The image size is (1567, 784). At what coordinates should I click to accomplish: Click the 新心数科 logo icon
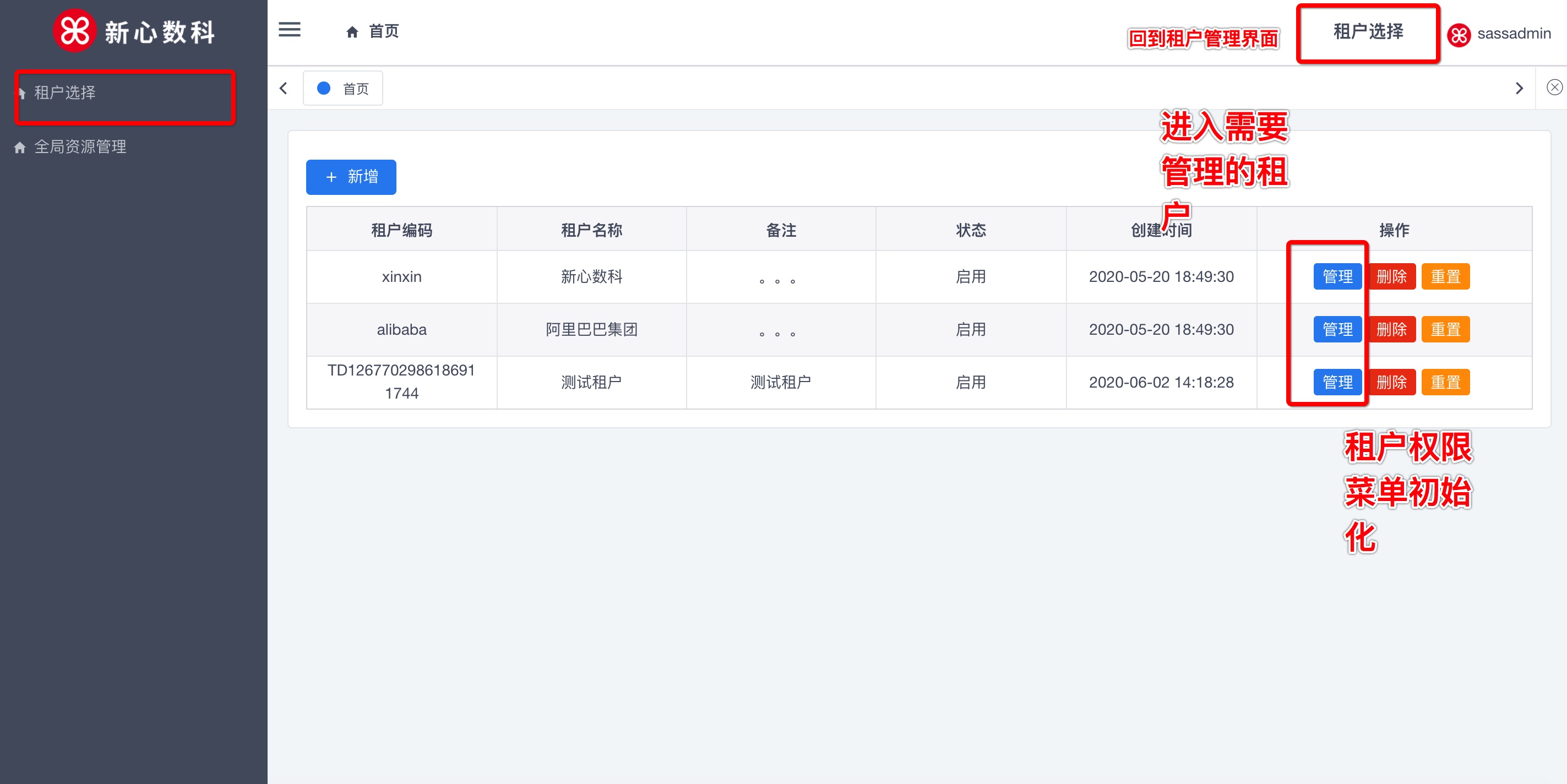(x=74, y=30)
